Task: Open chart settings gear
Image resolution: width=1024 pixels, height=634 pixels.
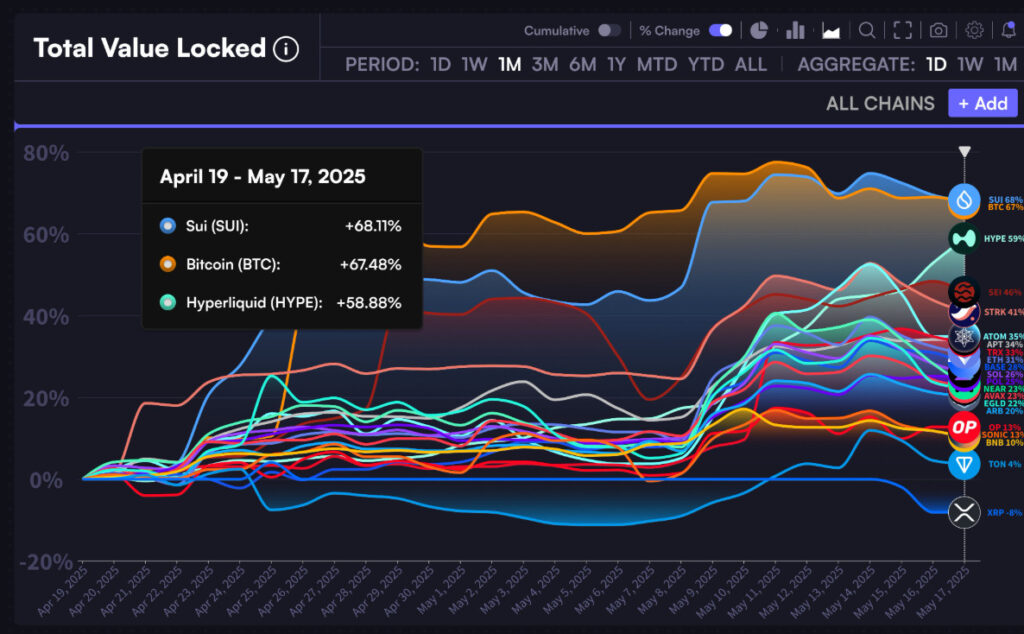Action: click(974, 30)
